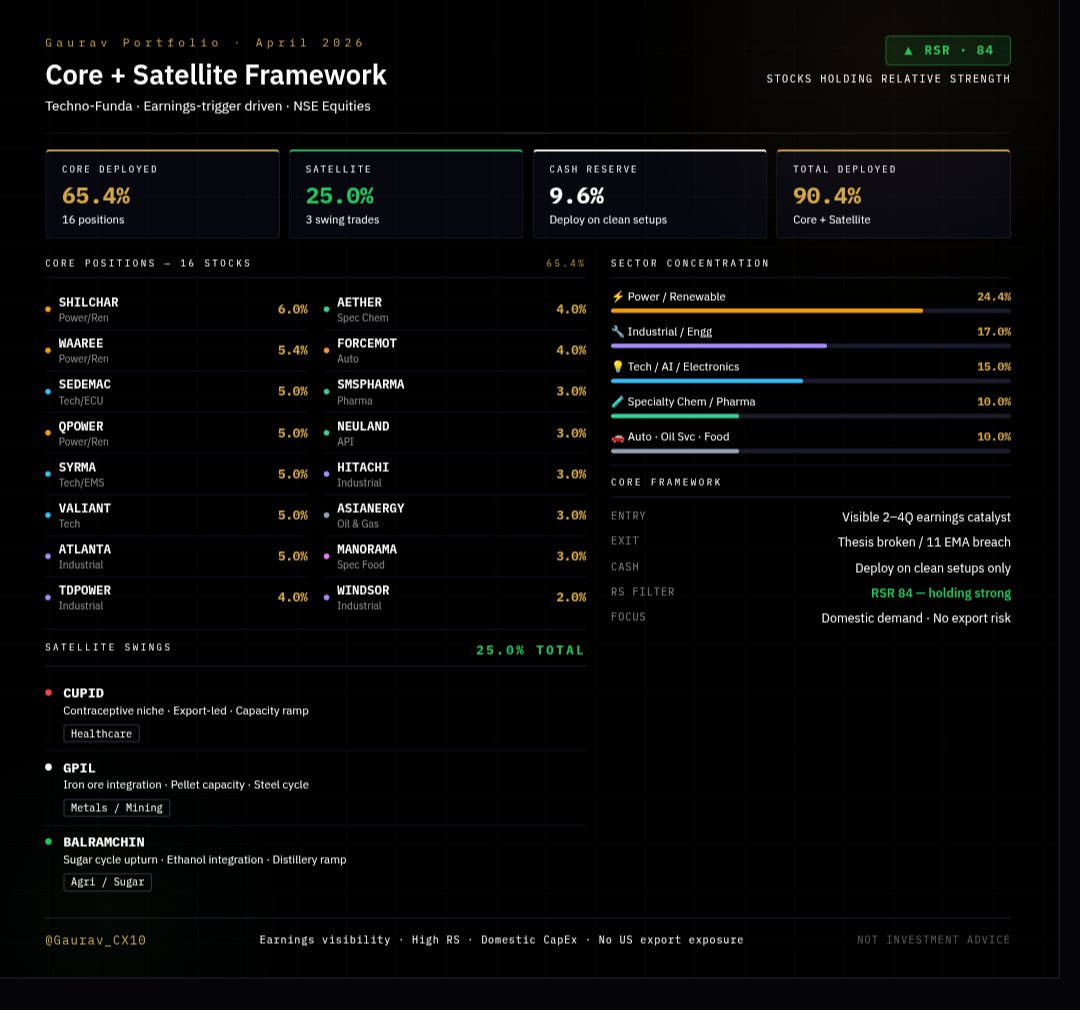The width and height of the screenshot is (1080, 1010).
Task: Click the Specialty Chem / Pharma green bar
Action: [x=674, y=416]
